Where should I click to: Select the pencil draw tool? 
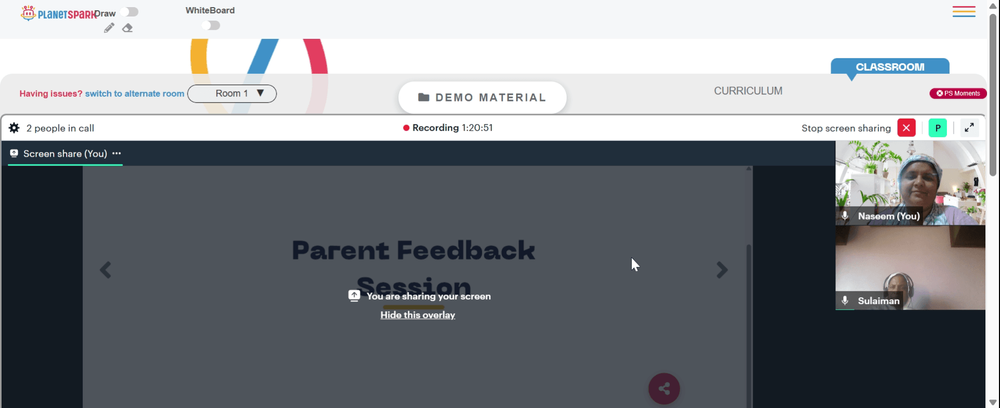click(109, 28)
